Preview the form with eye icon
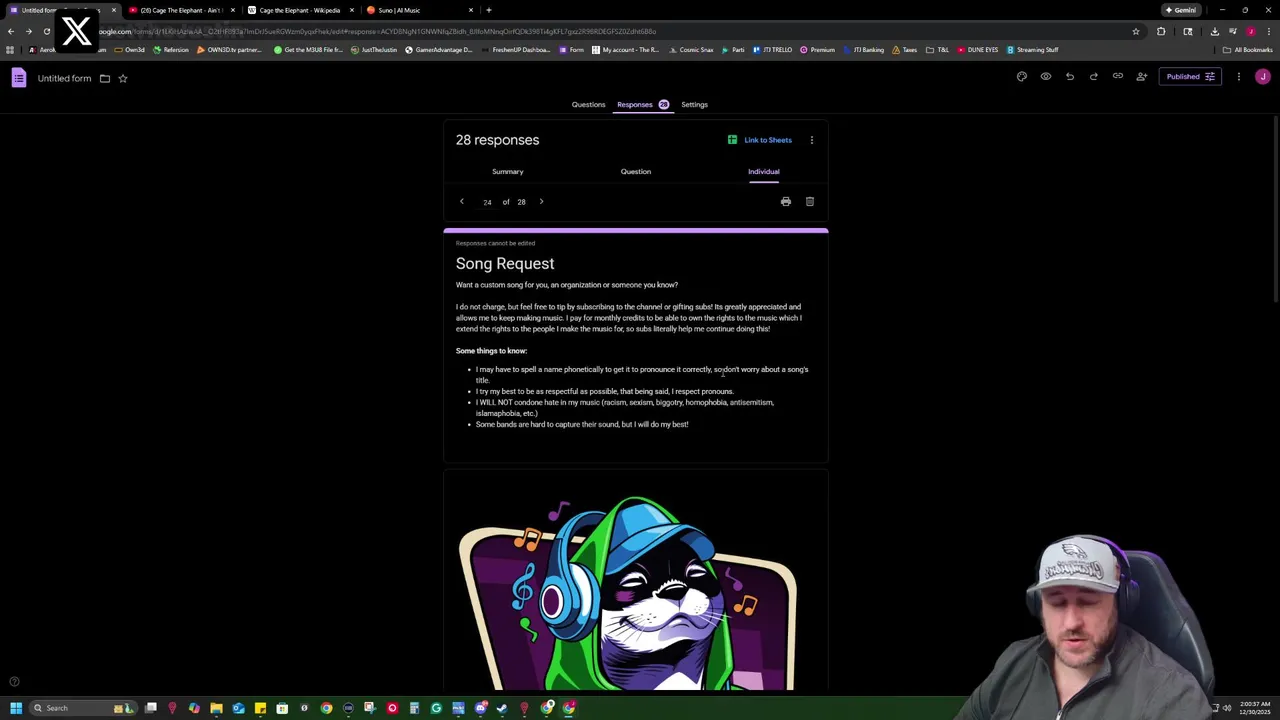 tap(1046, 77)
